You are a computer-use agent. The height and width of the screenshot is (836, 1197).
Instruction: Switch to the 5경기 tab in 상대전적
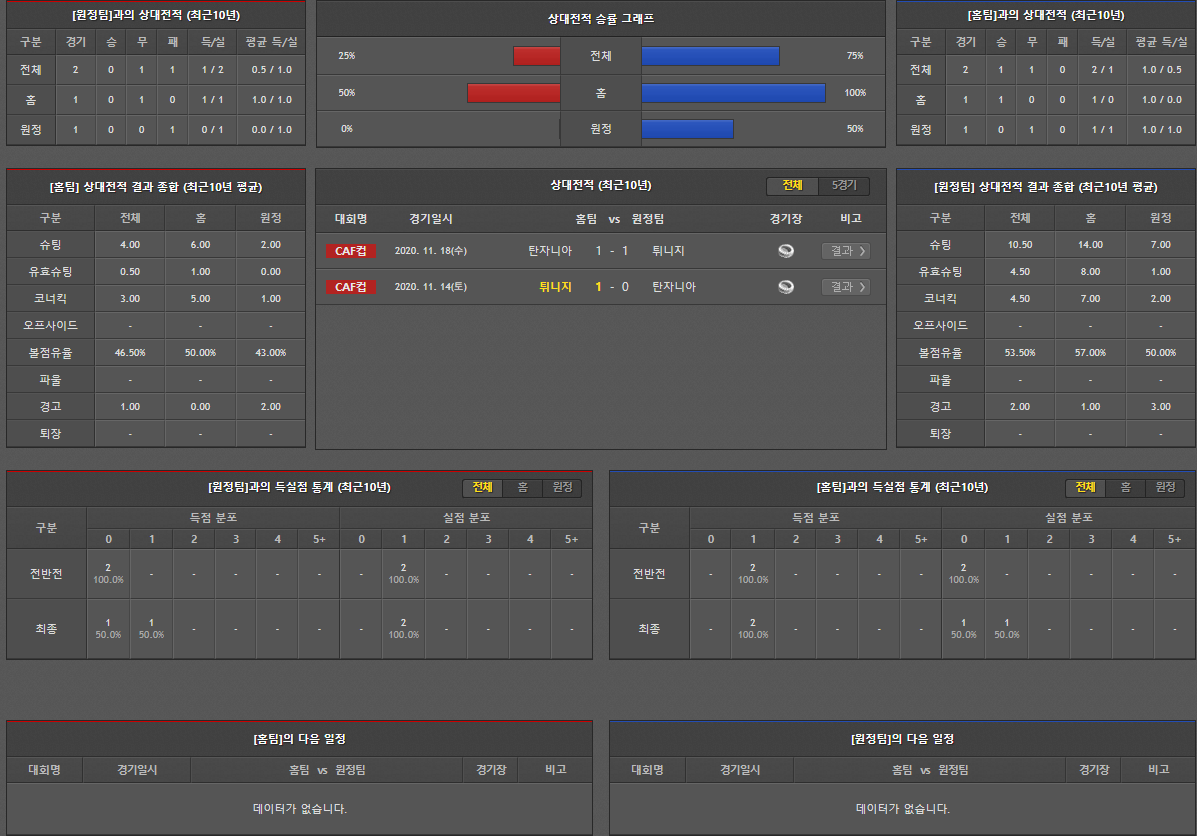pyautogui.click(x=844, y=186)
